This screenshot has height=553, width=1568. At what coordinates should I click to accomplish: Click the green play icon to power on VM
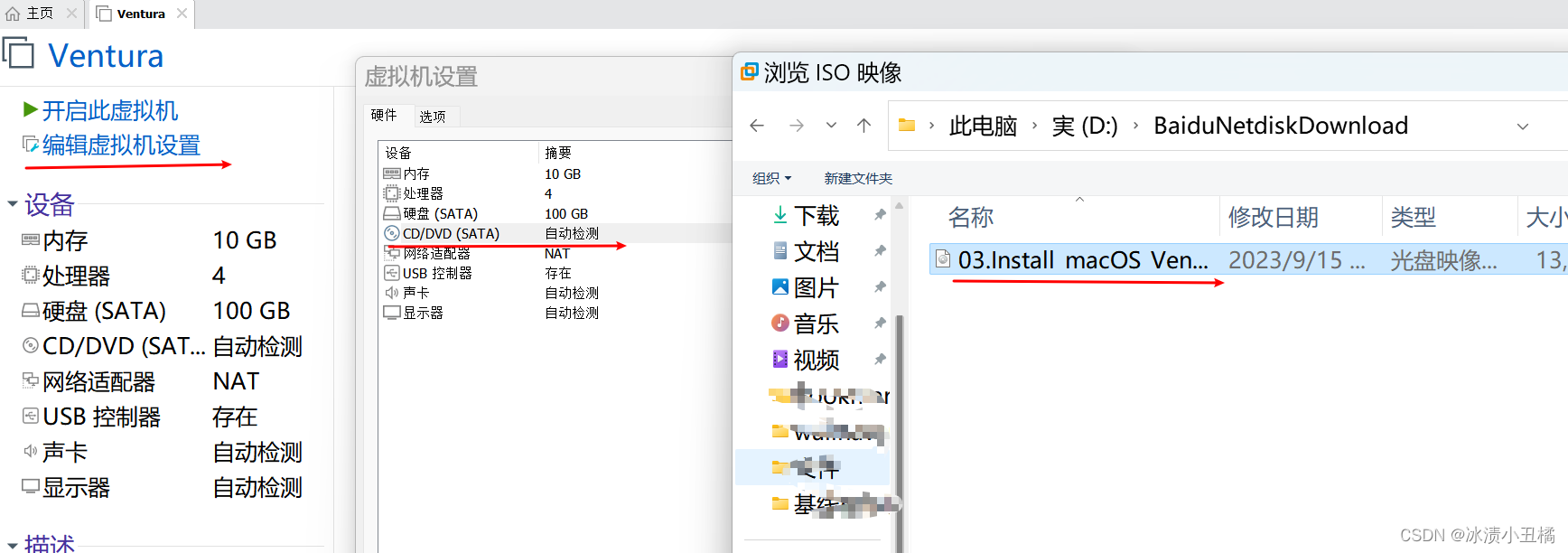tap(31, 110)
